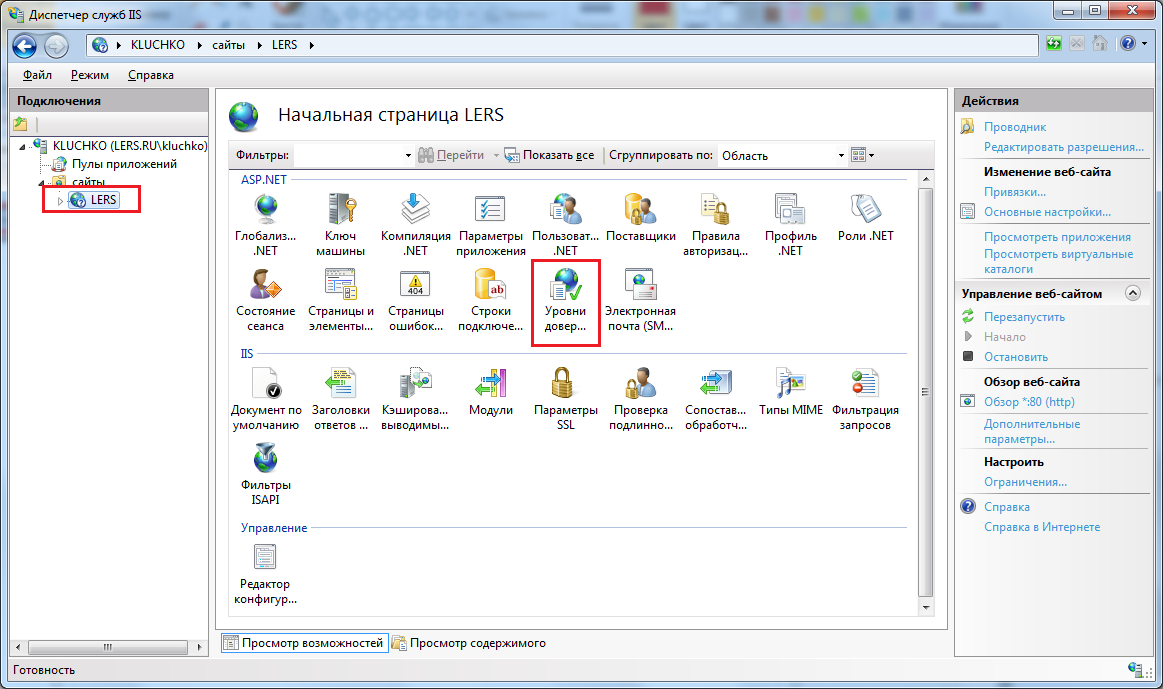The width and height of the screenshot is (1163, 689).
Task: Open Пользователи .NET feature
Action: [x=565, y=225]
